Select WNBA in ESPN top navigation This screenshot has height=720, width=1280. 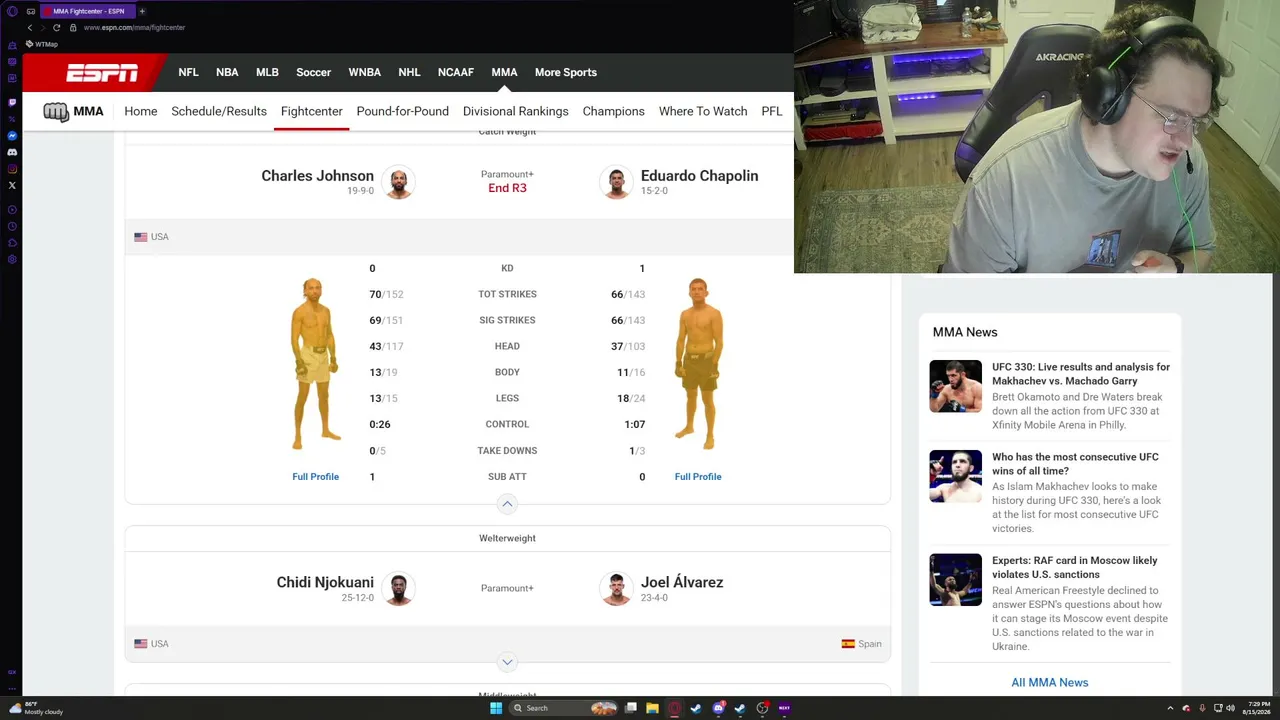[x=364, y=72]
